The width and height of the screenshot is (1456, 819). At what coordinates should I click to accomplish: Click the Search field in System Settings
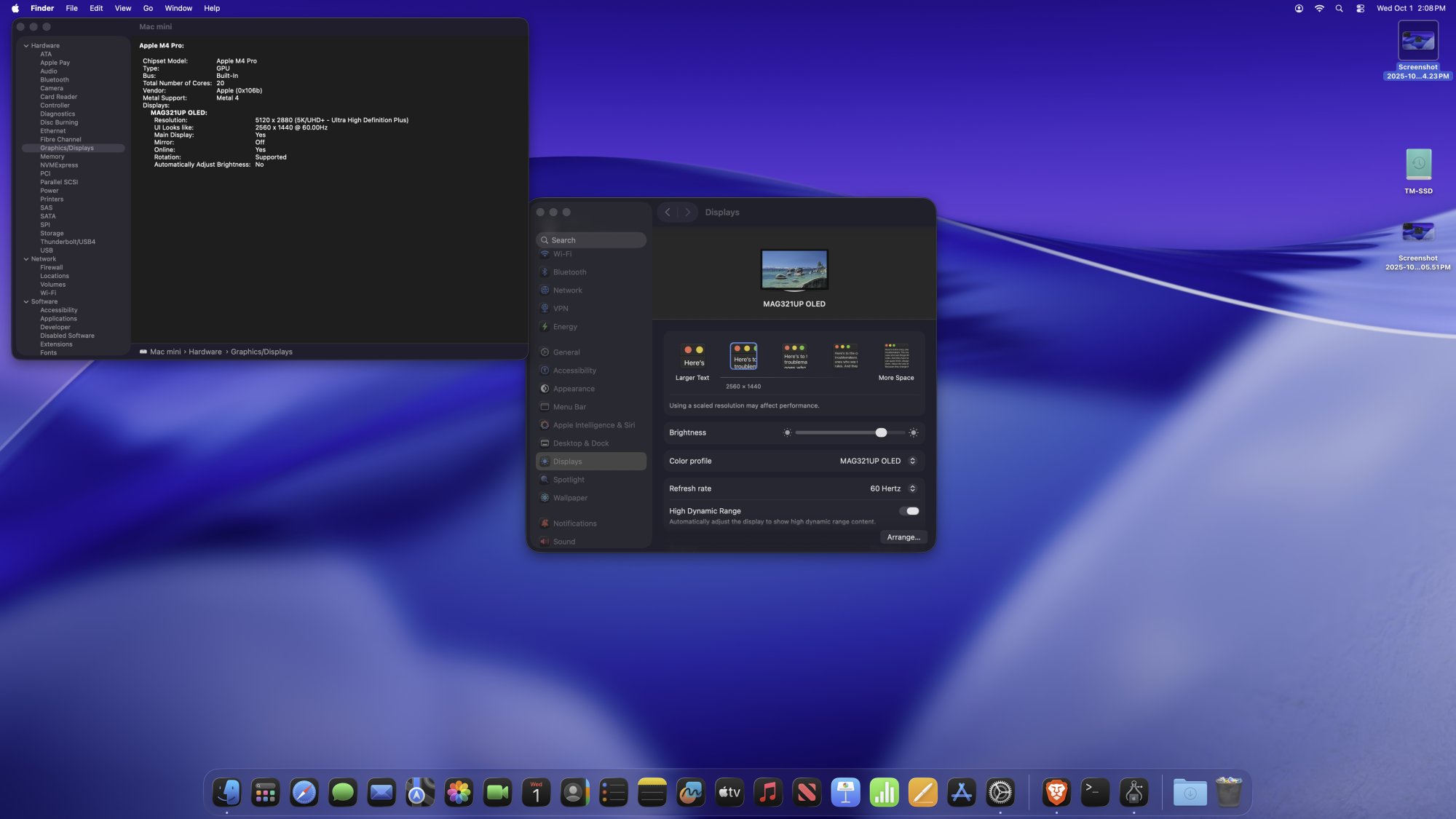coord(591,240)
